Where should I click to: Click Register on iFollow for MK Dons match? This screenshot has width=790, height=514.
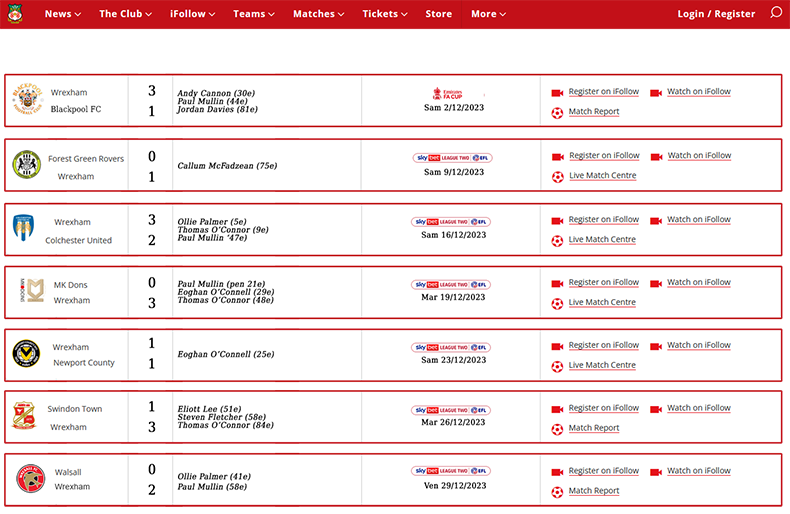coord(603,283)
